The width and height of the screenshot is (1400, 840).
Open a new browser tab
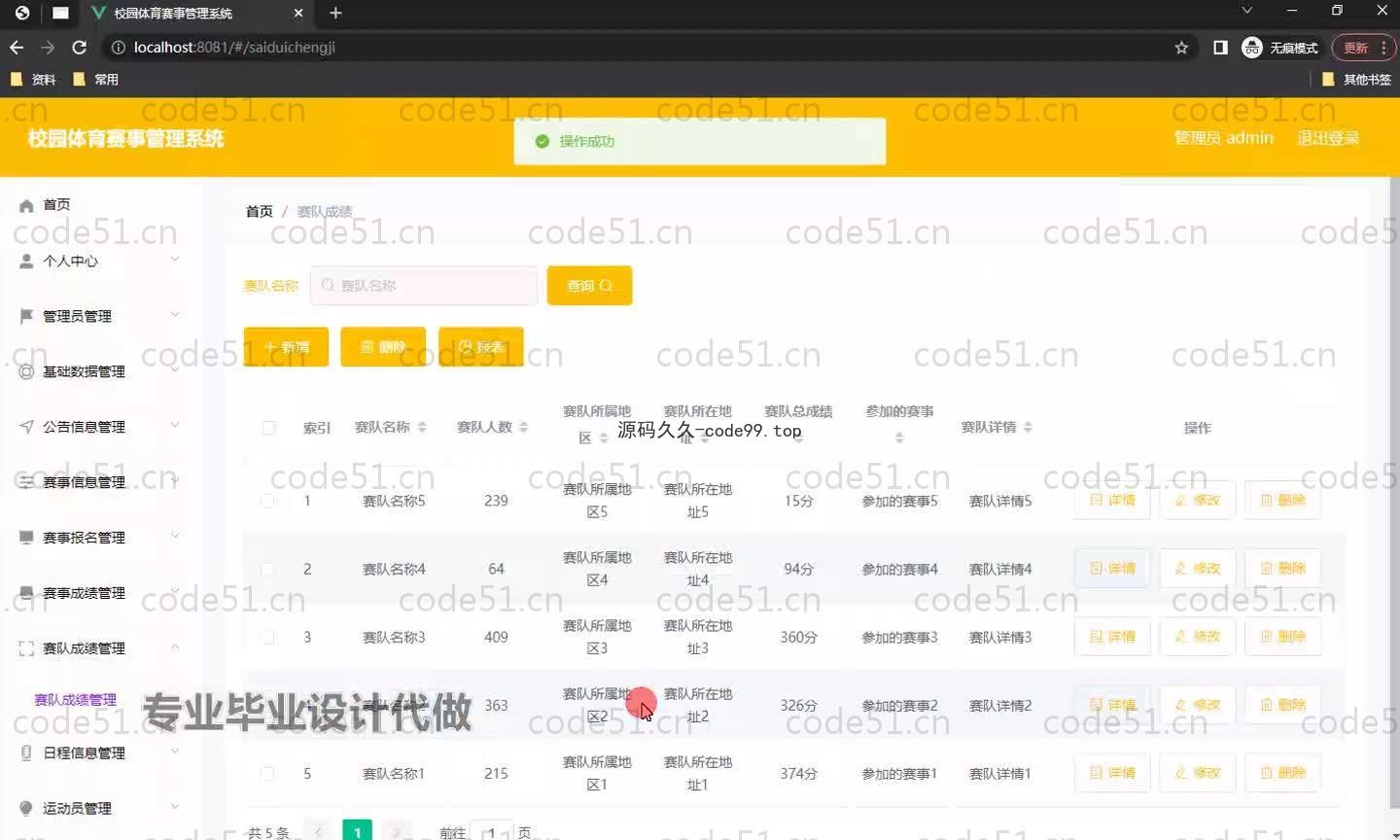pyautogui.click(x=335, y=13)
